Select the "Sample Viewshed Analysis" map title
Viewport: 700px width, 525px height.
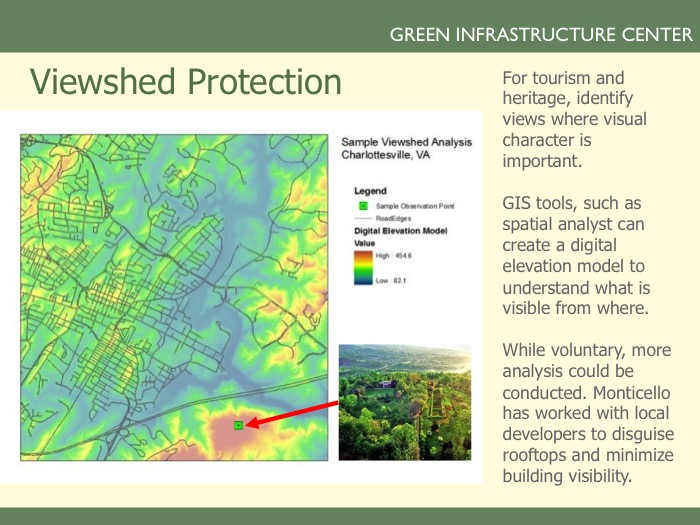tap(405, 143)
